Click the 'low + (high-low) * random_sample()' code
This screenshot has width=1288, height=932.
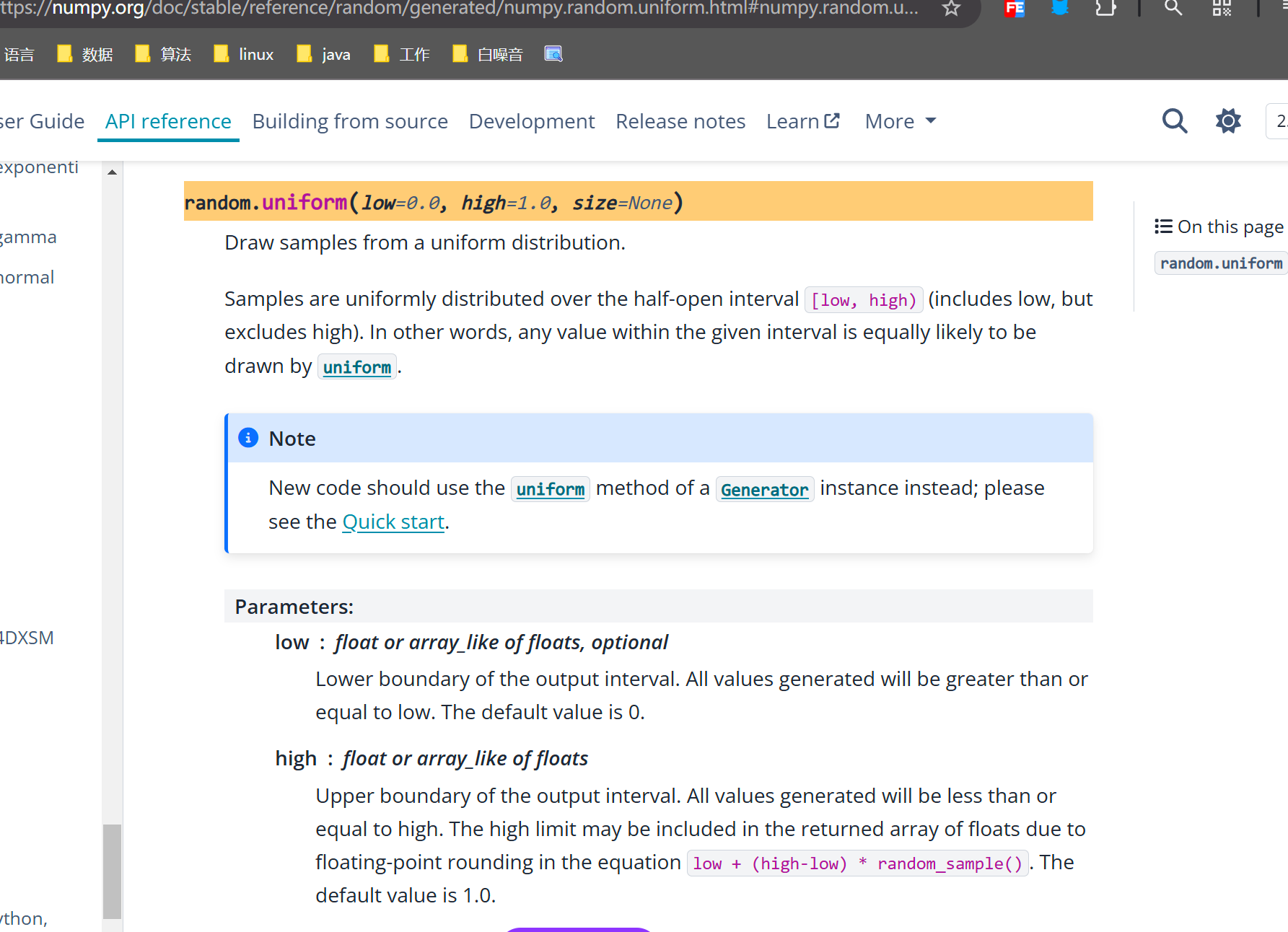(857, 863)
